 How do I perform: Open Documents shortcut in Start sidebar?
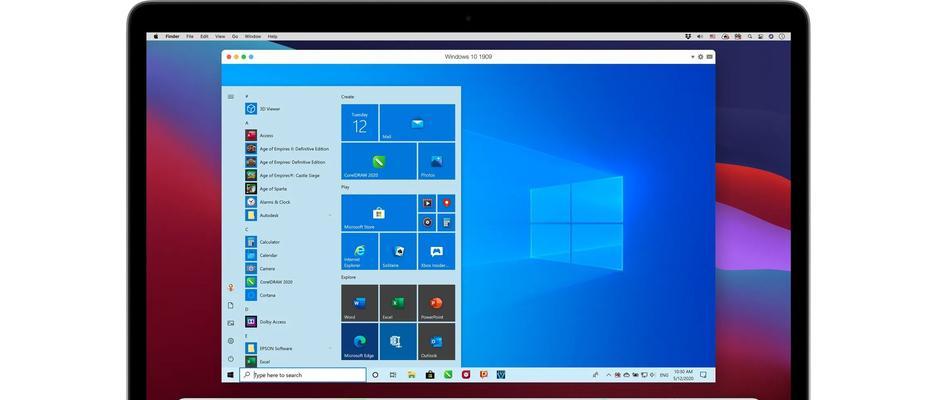(231, 305)
